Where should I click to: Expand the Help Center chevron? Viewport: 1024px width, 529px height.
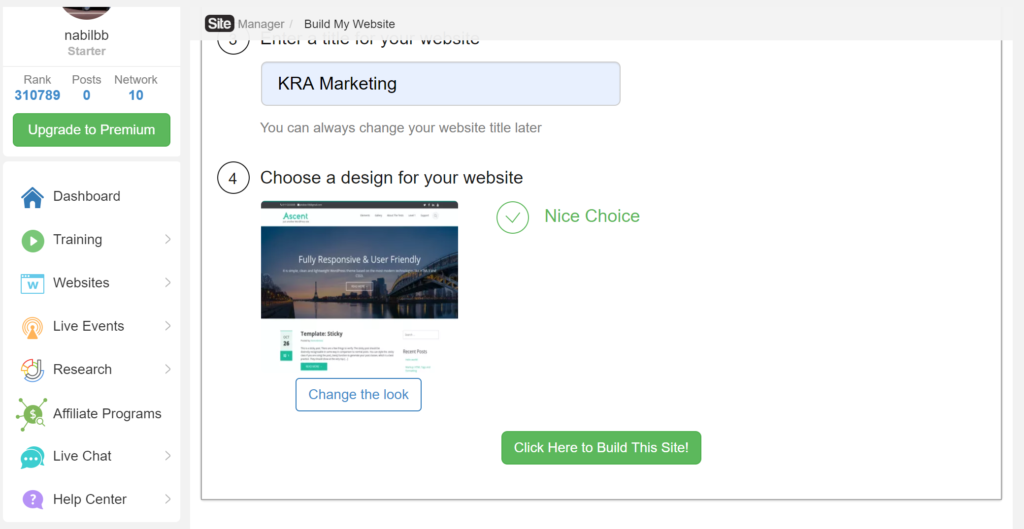click(x=167, y=499)
